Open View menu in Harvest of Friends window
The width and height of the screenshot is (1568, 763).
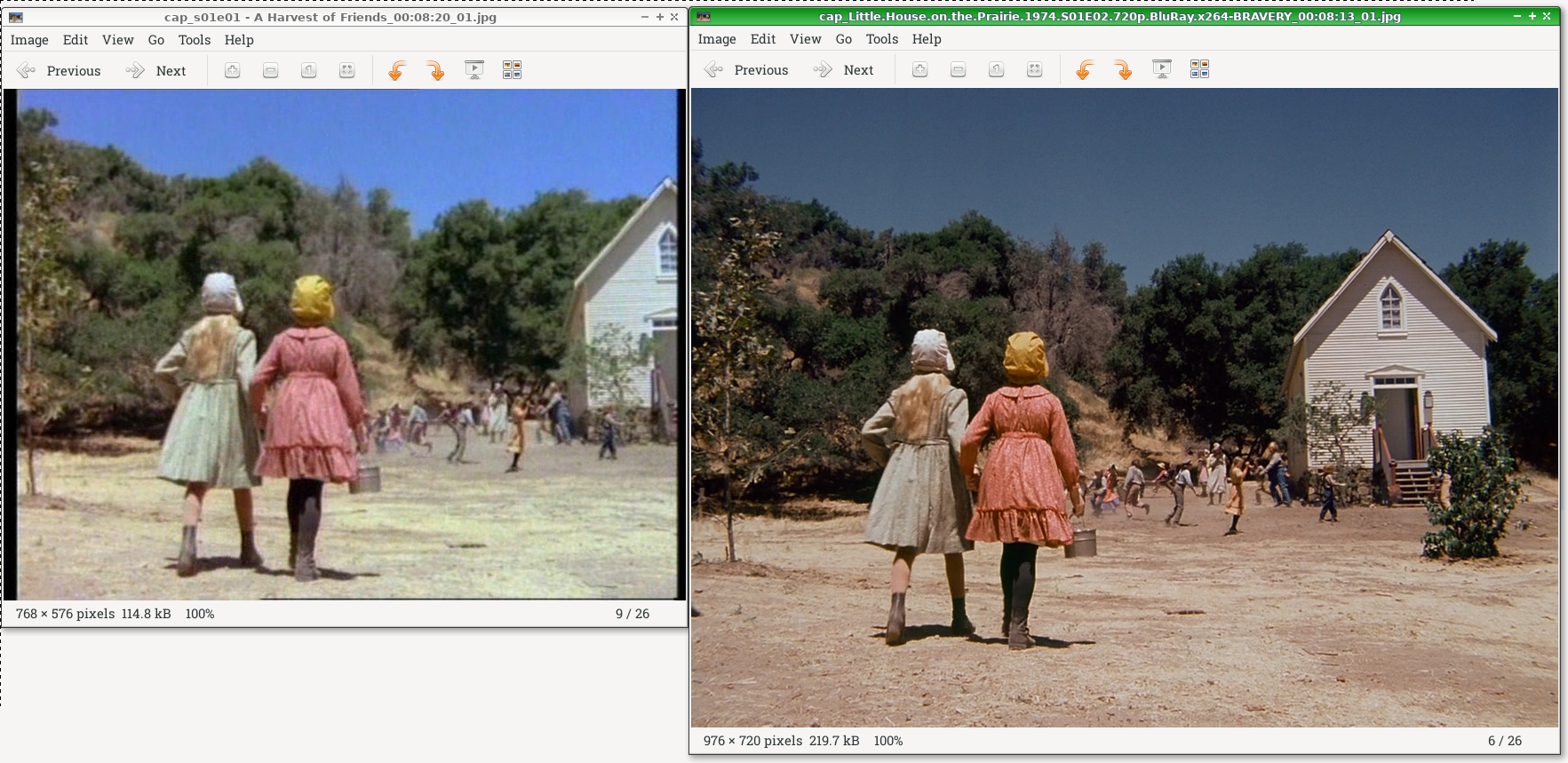pos(117,40)
